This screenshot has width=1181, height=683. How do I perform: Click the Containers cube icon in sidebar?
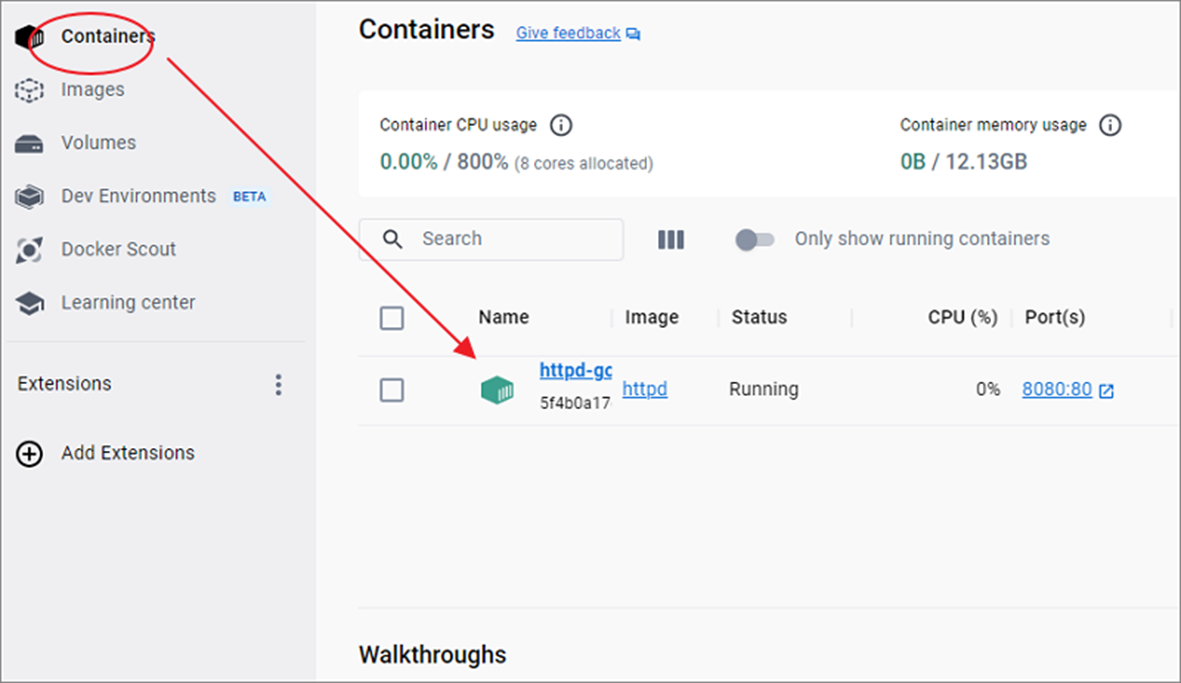point(29,36)
